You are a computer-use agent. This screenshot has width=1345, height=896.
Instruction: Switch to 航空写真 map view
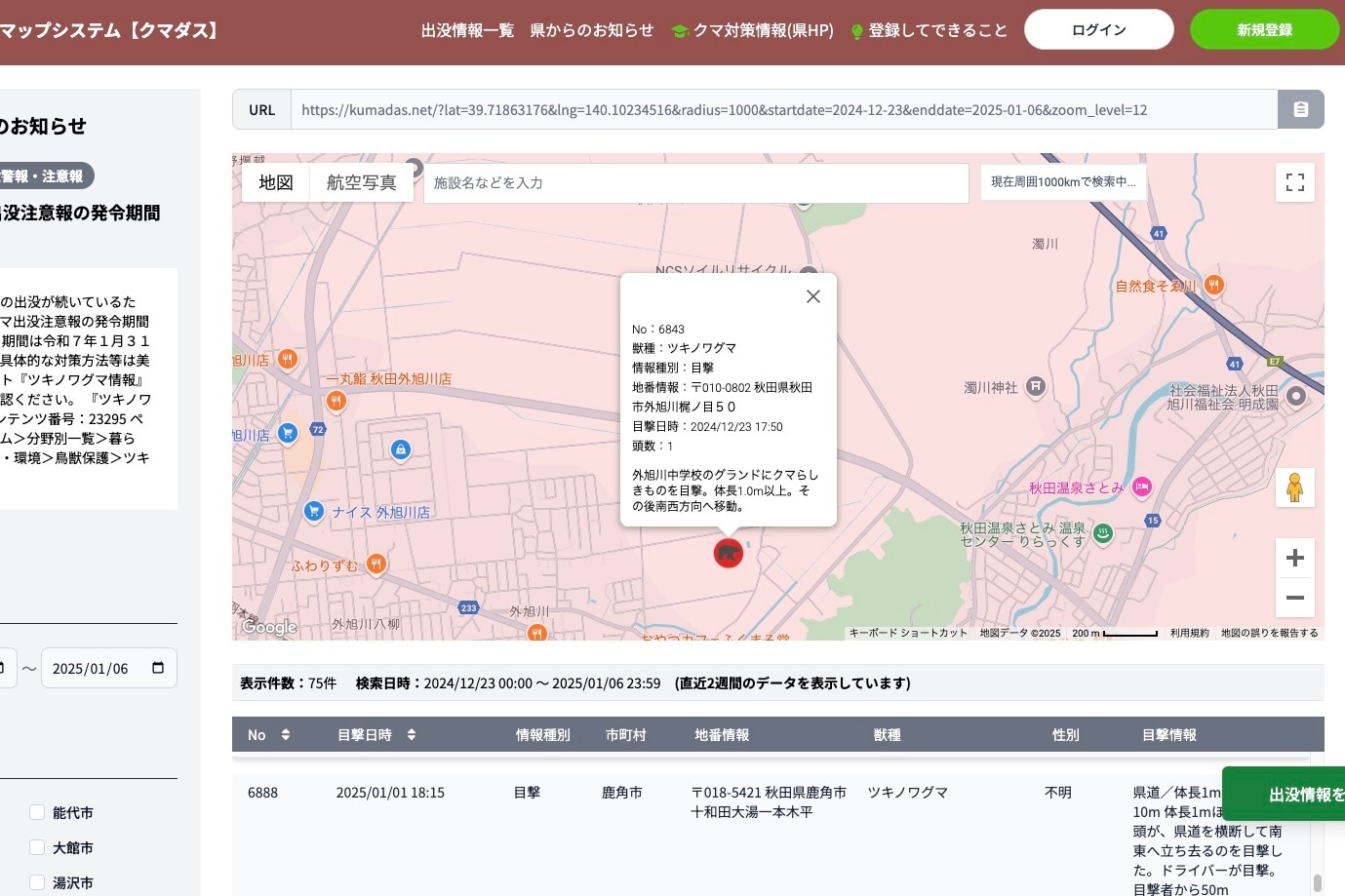click(x=361, y=182)
